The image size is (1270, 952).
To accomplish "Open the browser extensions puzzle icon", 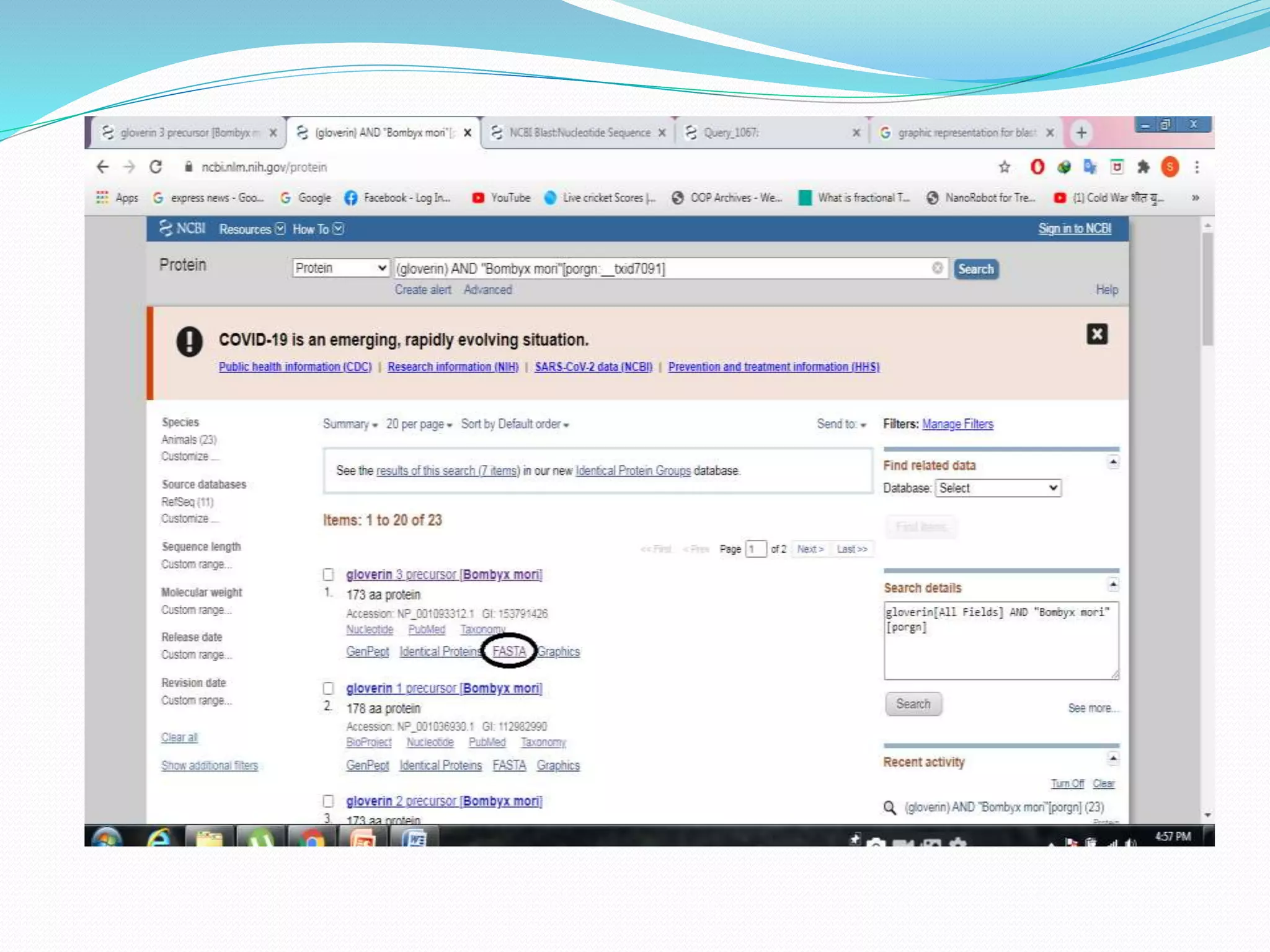I will (1143, 167).
